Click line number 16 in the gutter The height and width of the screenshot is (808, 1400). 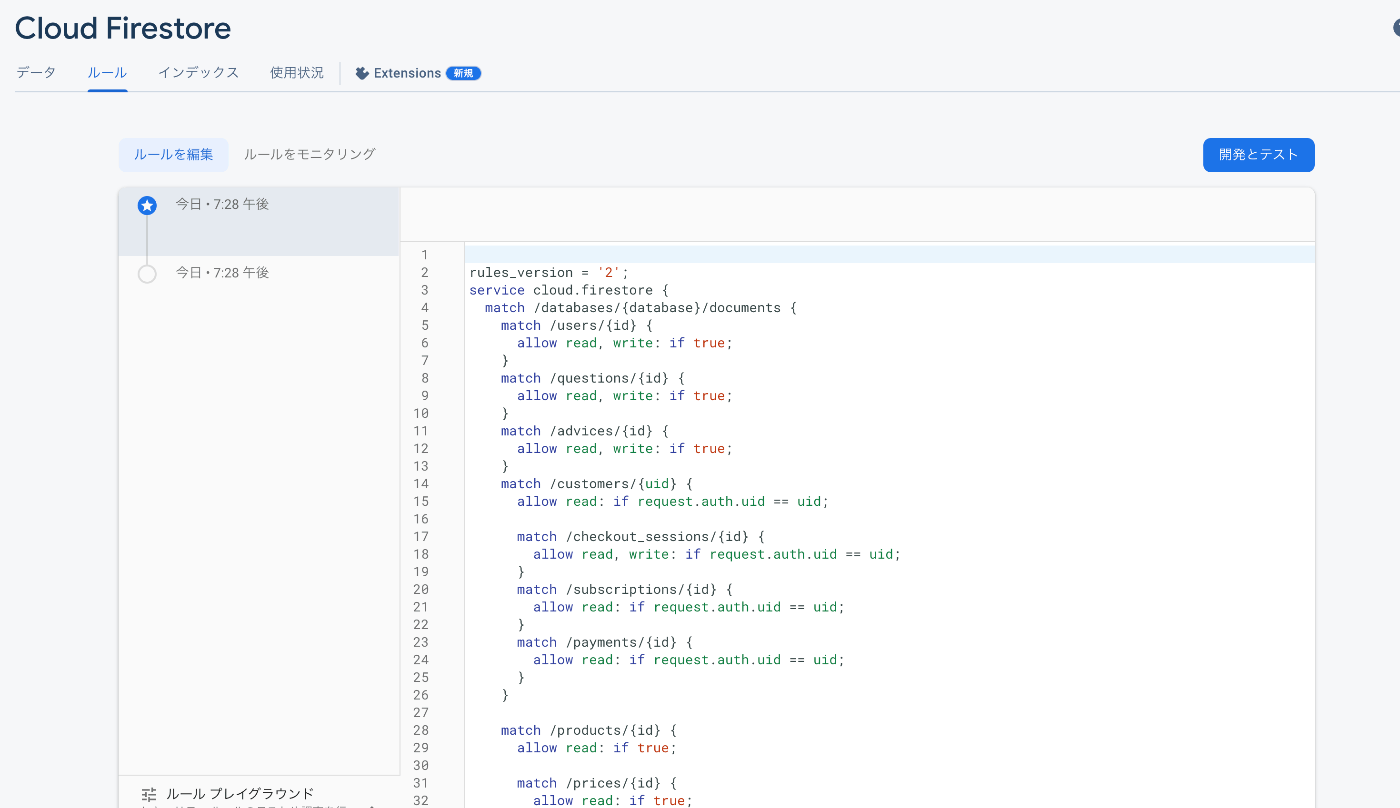click(x=420, y=519)
